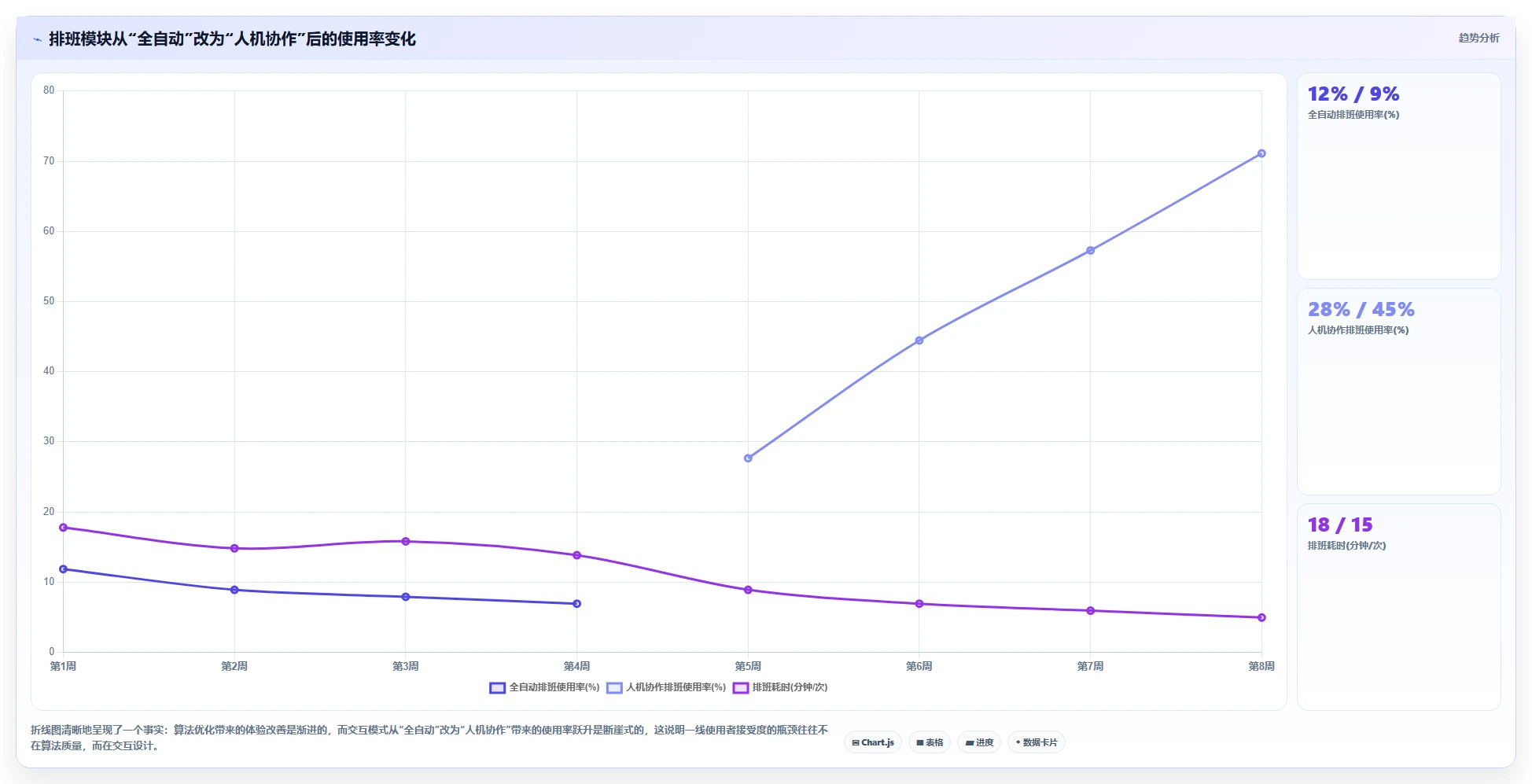The width and height of the screenshot is (1532, 784).
Task: Open the Chart.js tag
Action: click(873, 742)
